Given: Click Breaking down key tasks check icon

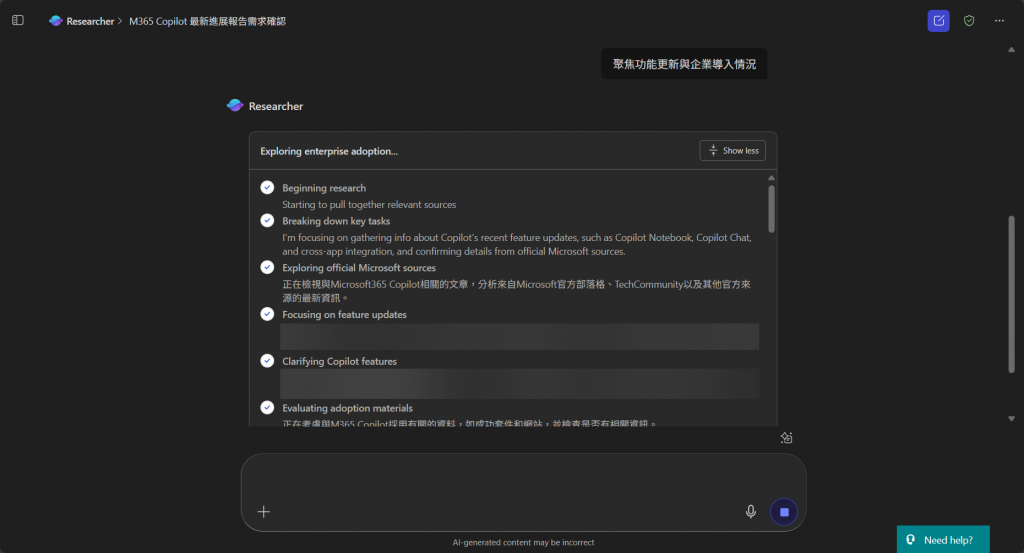Looking at the screenshot, I should (267, 220).
